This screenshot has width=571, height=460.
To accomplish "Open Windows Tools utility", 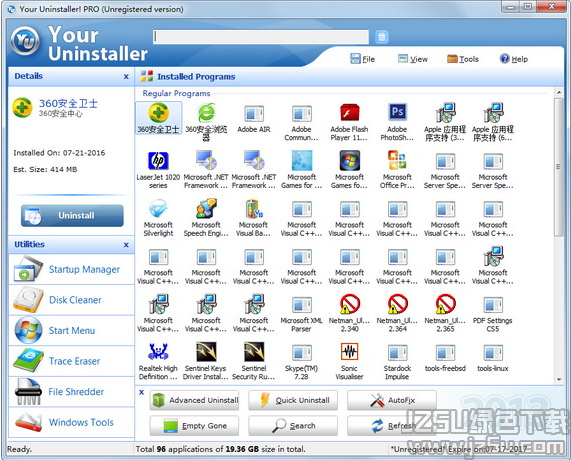I will point(71,422).
